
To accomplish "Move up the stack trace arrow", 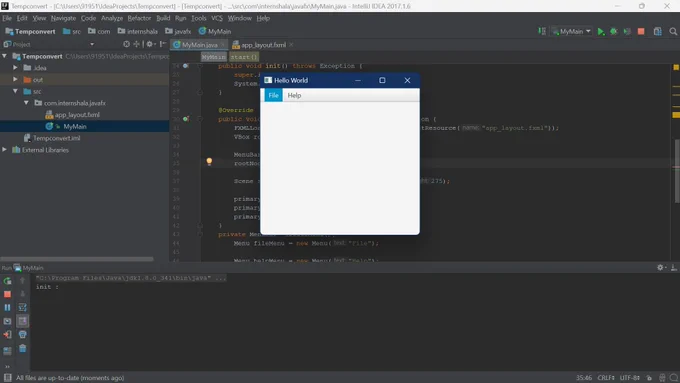I will pos(23,281).
